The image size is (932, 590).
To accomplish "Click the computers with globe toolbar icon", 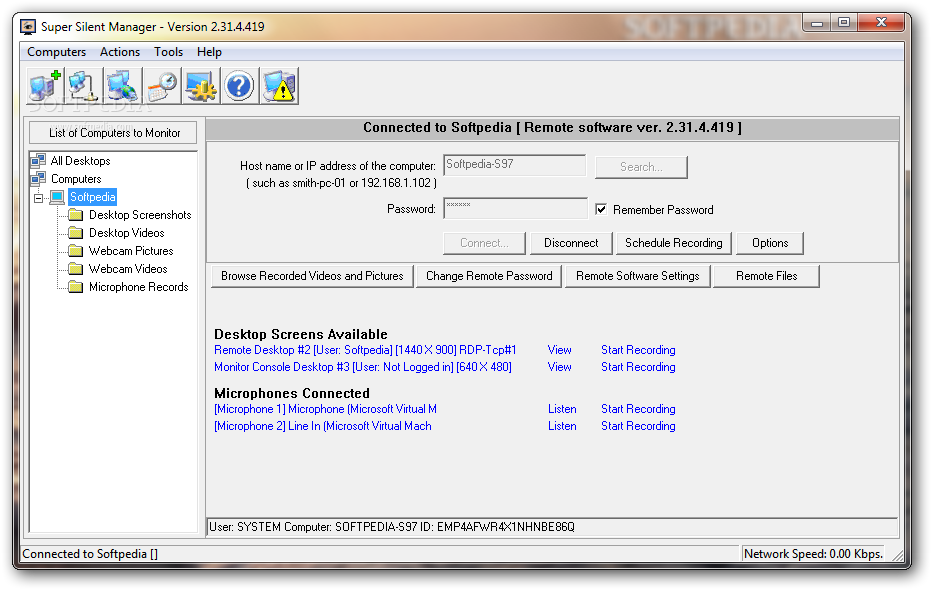I will click(x=123, y=86).
